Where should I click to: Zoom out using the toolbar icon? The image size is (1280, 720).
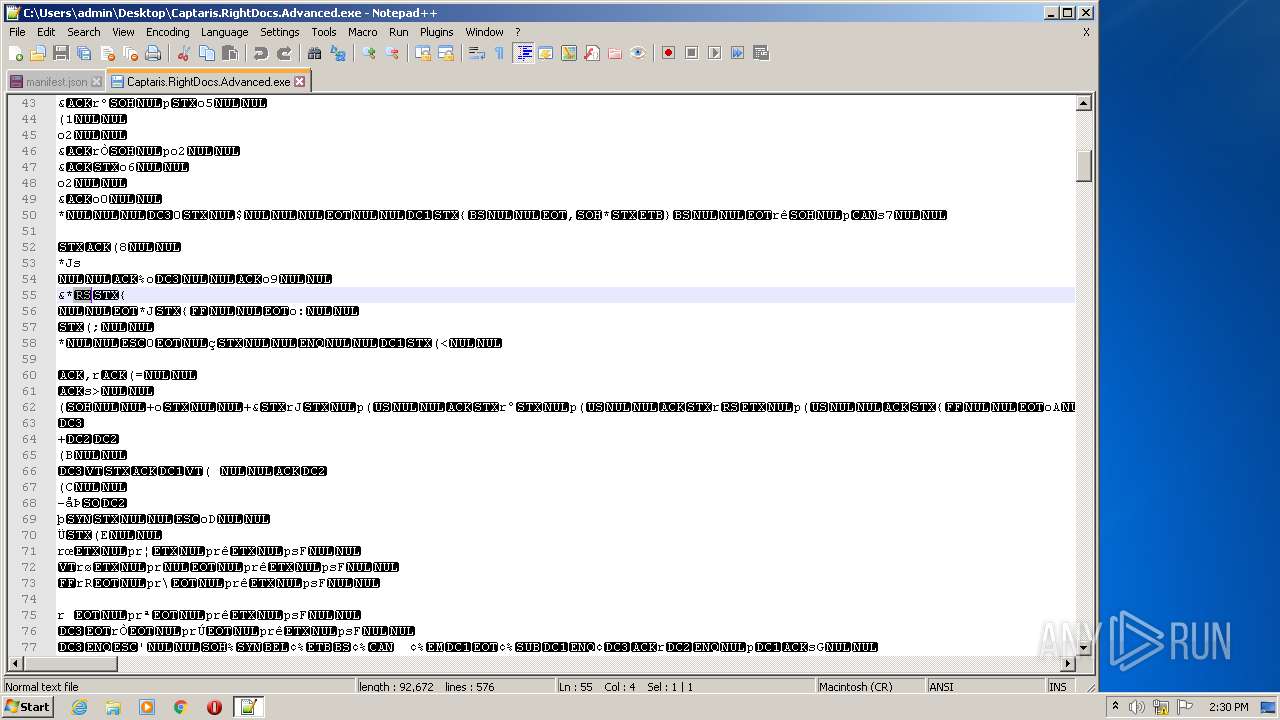pos(392,53)
